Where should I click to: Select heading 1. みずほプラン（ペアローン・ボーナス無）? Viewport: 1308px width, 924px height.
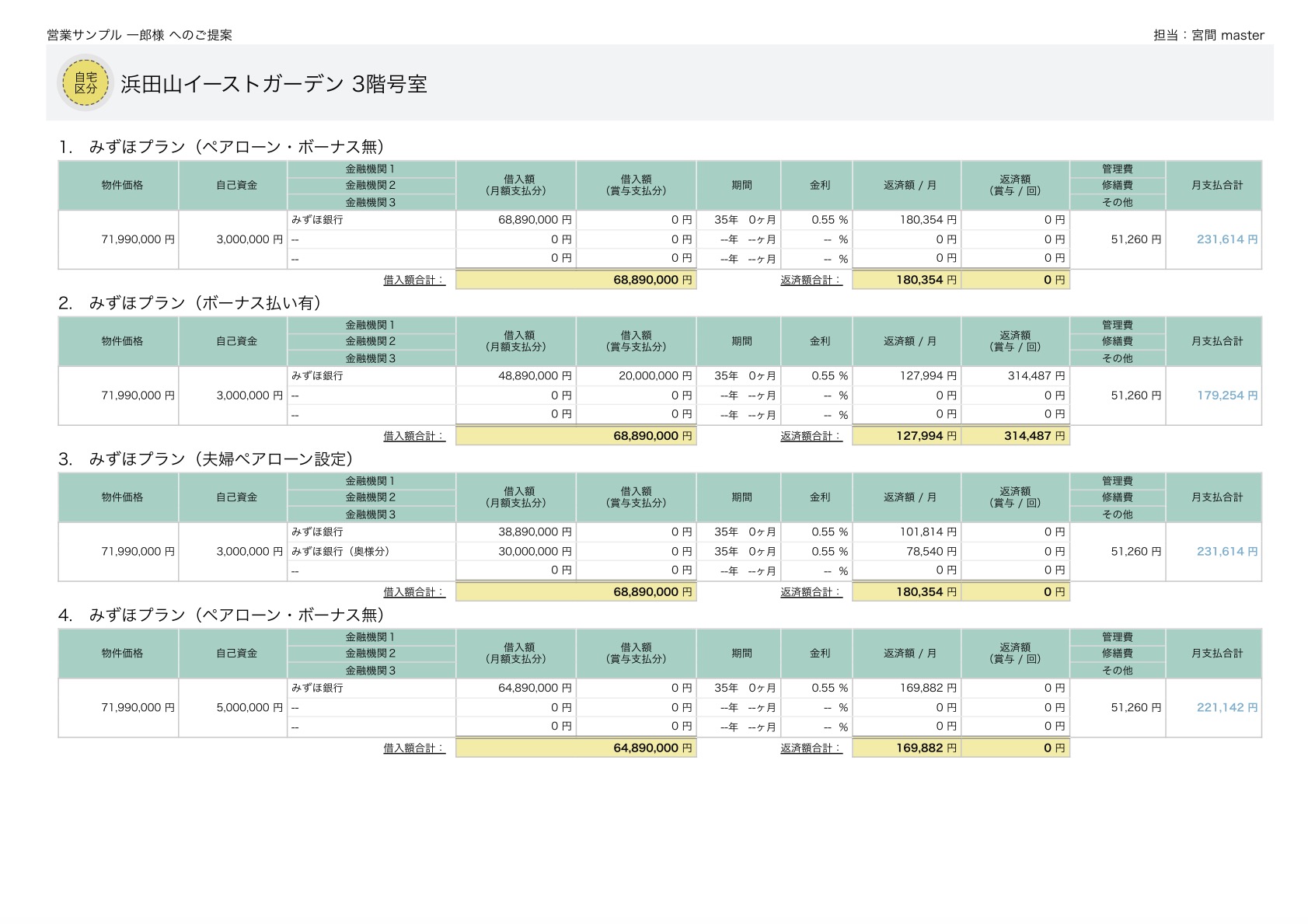tap(221, 147)
